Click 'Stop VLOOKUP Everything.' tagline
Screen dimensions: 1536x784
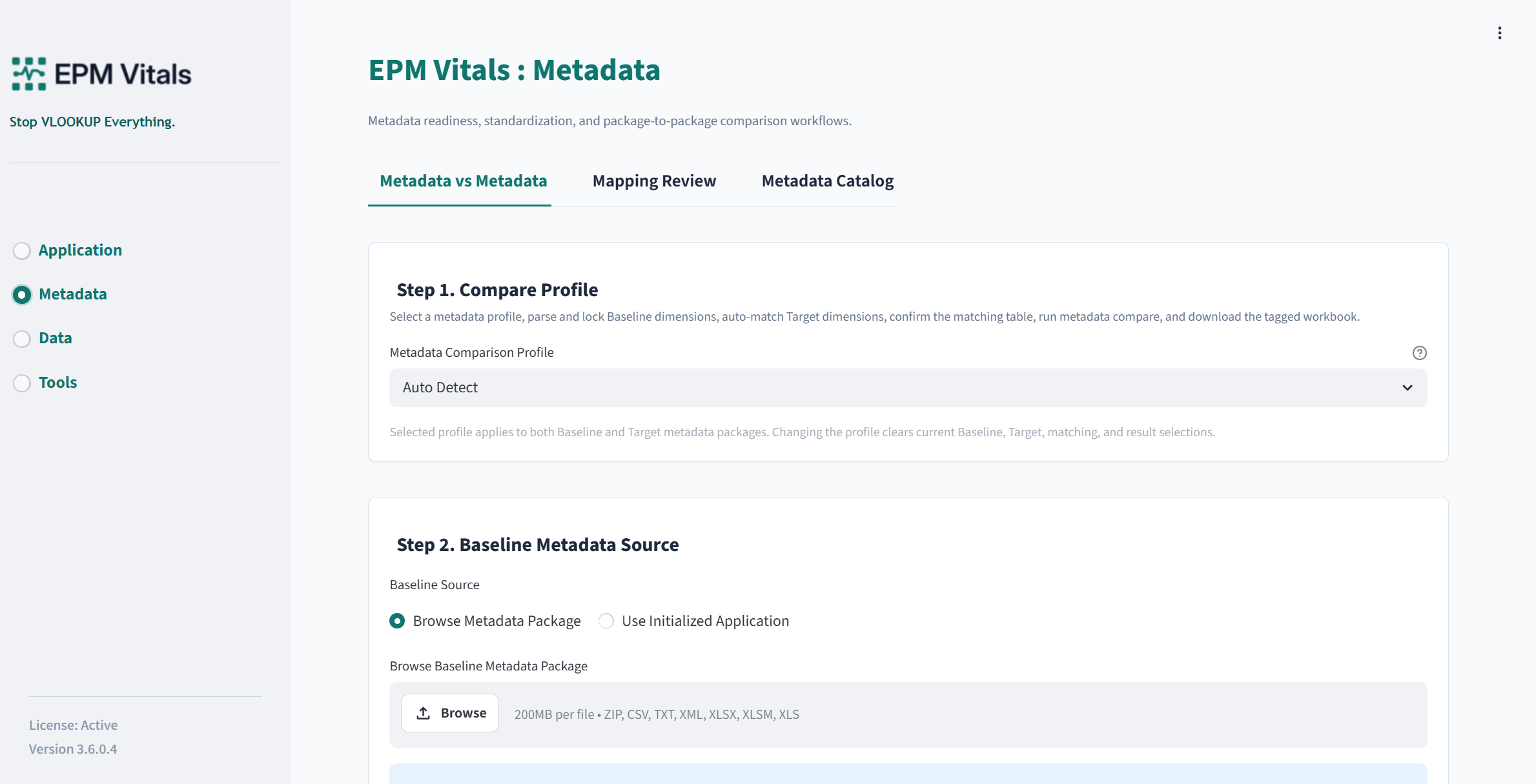[x=92, y=122]
